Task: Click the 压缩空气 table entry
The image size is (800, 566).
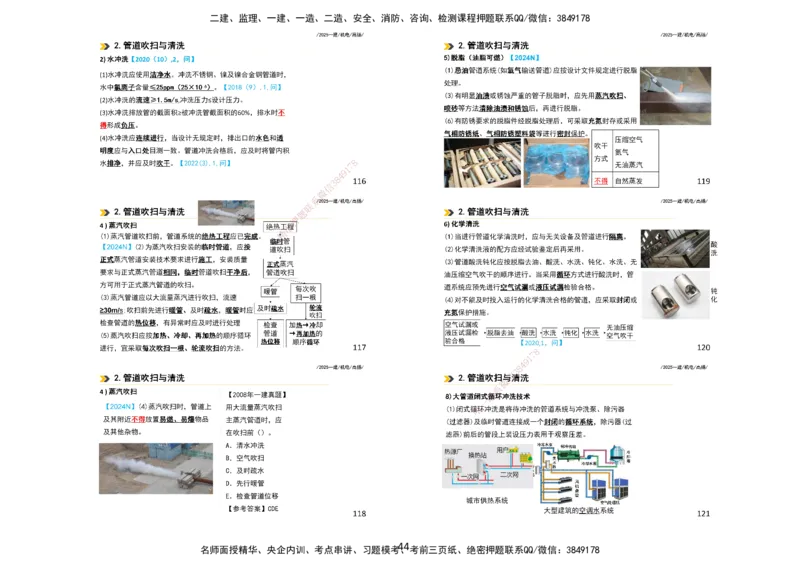Action: click(629, 139)
